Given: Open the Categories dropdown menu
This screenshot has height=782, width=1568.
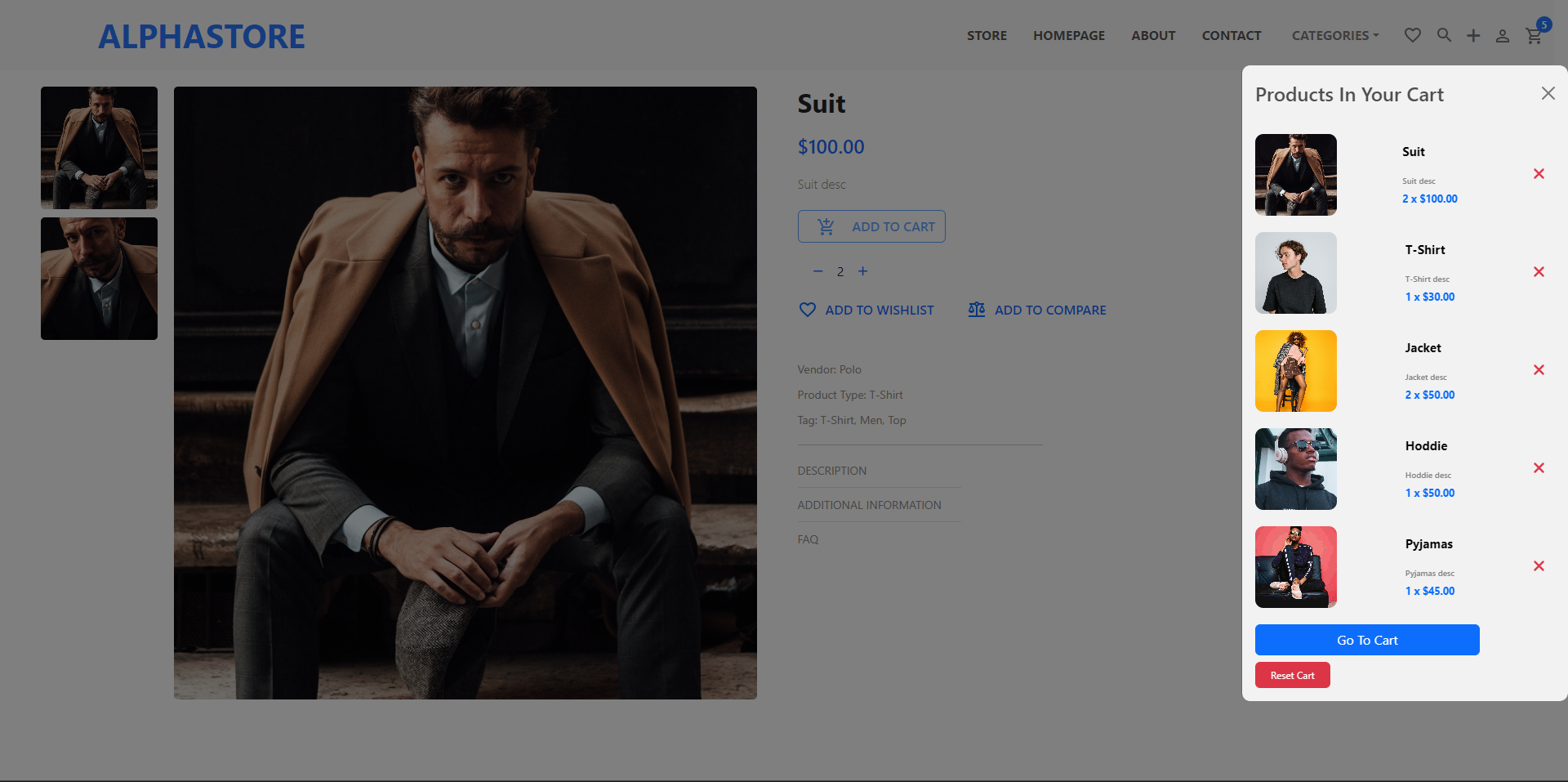Looking at the screenshot, I should pos(1334,35).
